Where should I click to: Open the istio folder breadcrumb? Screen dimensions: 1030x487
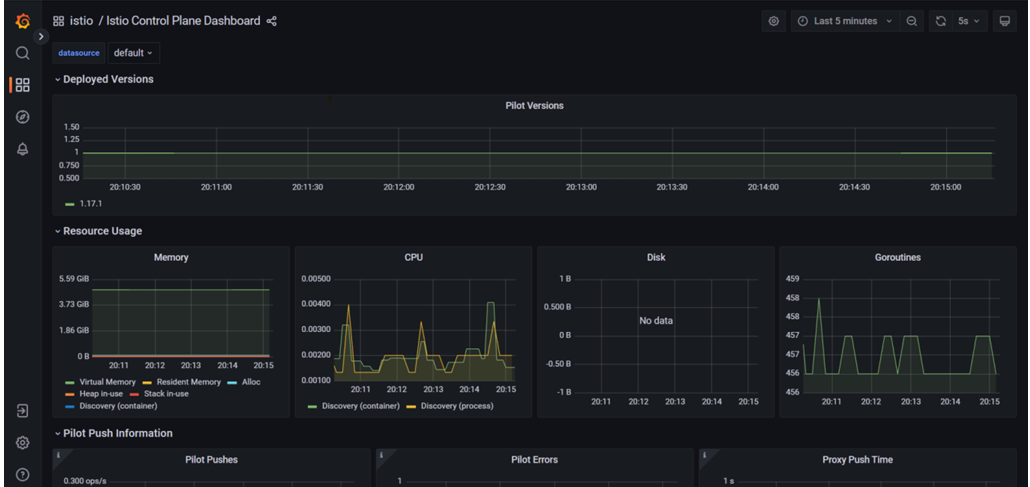pos(81,21)
